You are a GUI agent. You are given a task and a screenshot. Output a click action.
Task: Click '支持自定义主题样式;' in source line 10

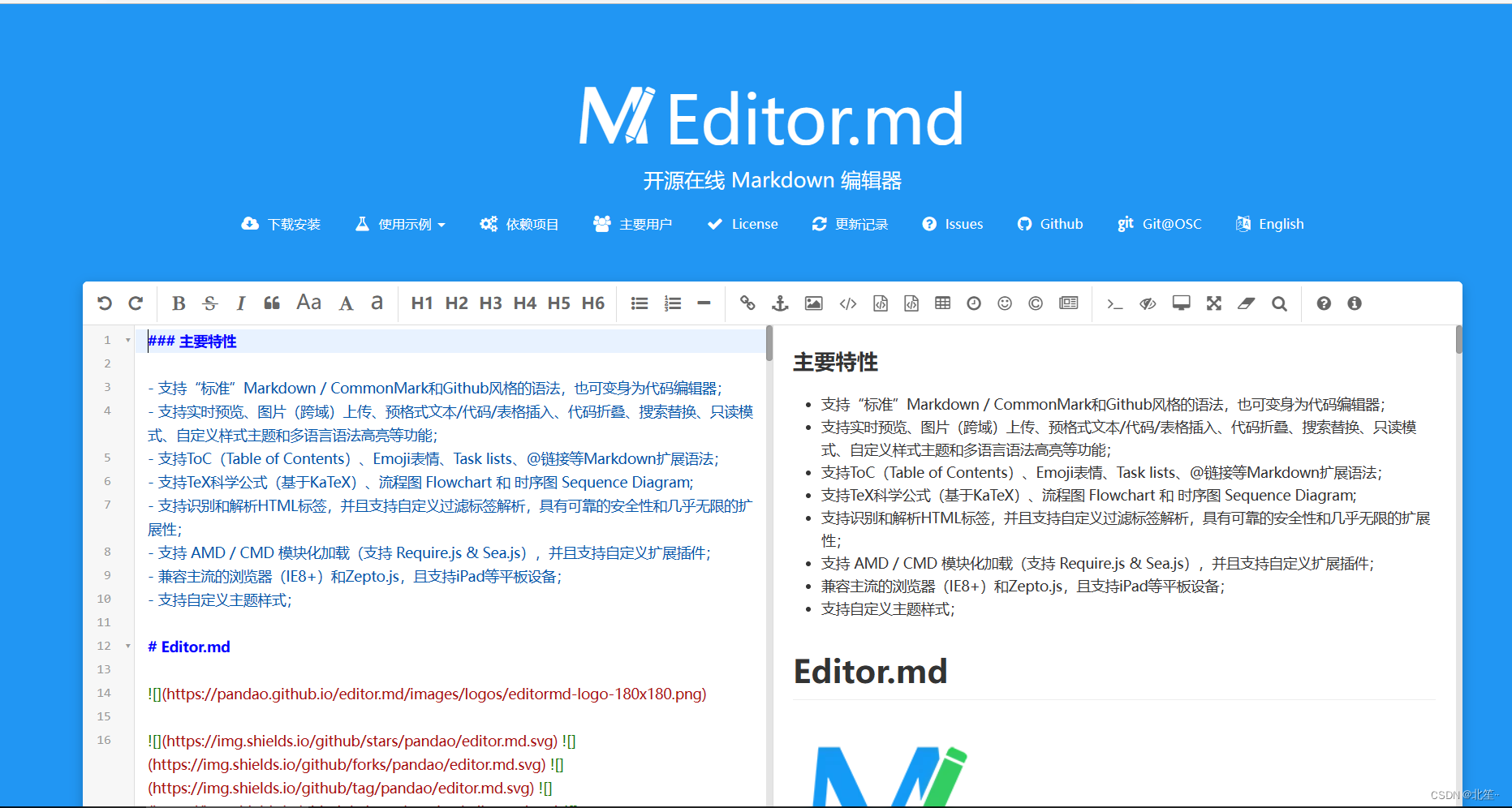[x=224, y=600]
